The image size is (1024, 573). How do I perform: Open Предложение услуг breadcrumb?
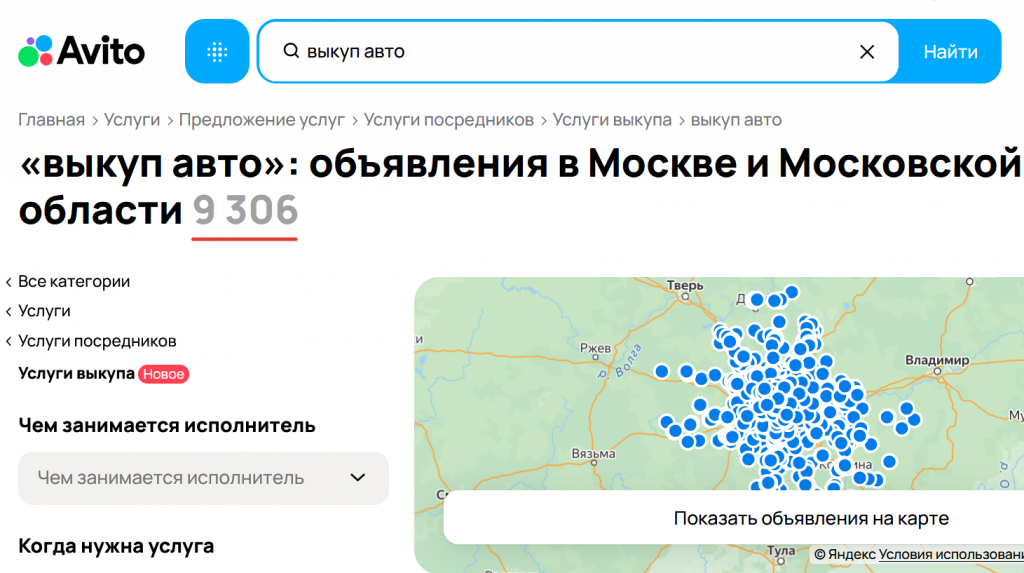[262, 120]
